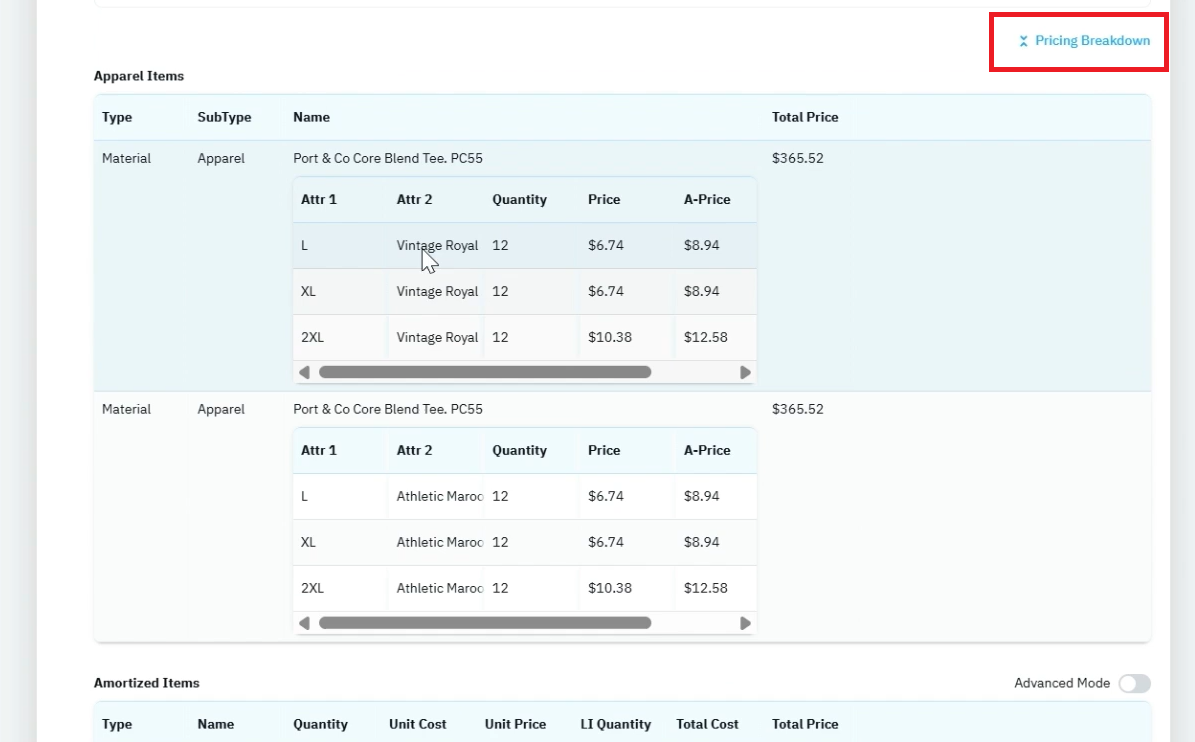Click Price header in first nested table

point(604,200)
